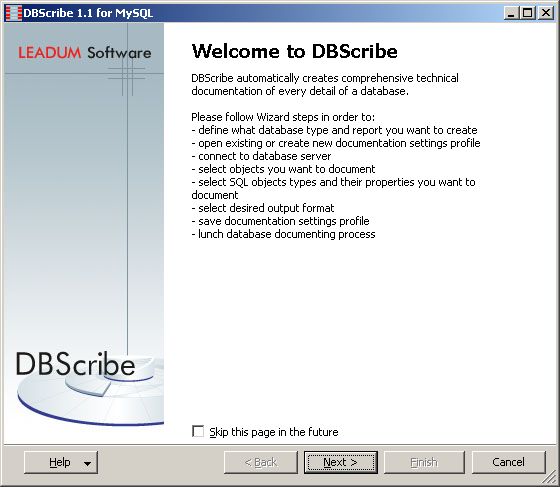This screenshot has height=487, width=560.
Task: Enable Skip this page in the future checkbox
Action: (x=198, y=431)
